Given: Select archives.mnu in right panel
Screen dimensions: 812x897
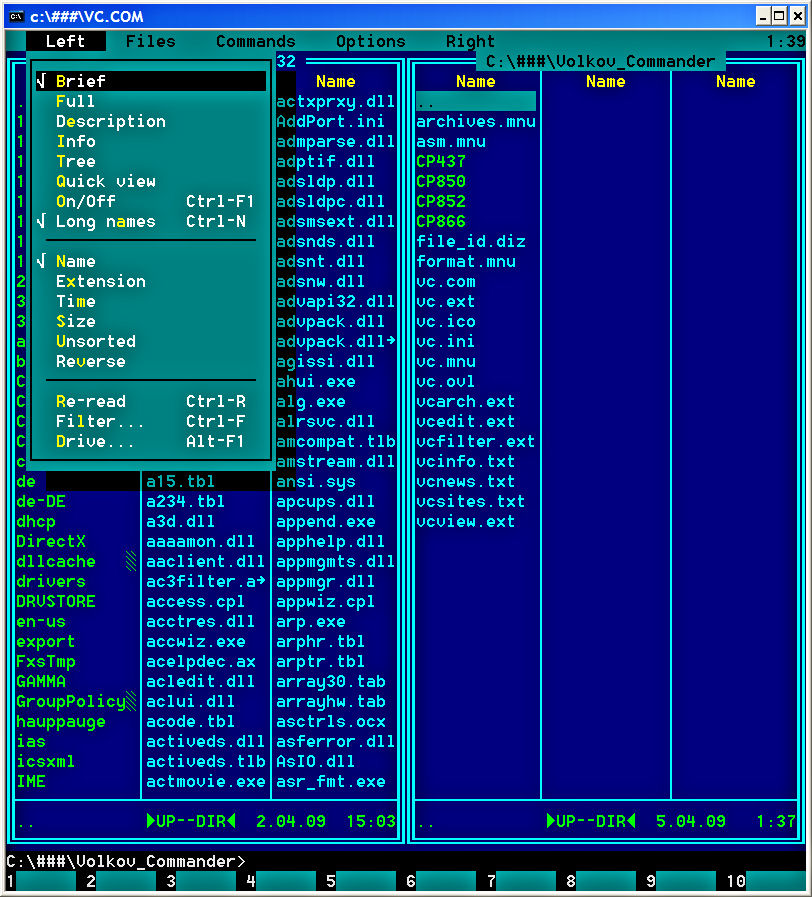Looking at the screenshot, I should point(476,121).
